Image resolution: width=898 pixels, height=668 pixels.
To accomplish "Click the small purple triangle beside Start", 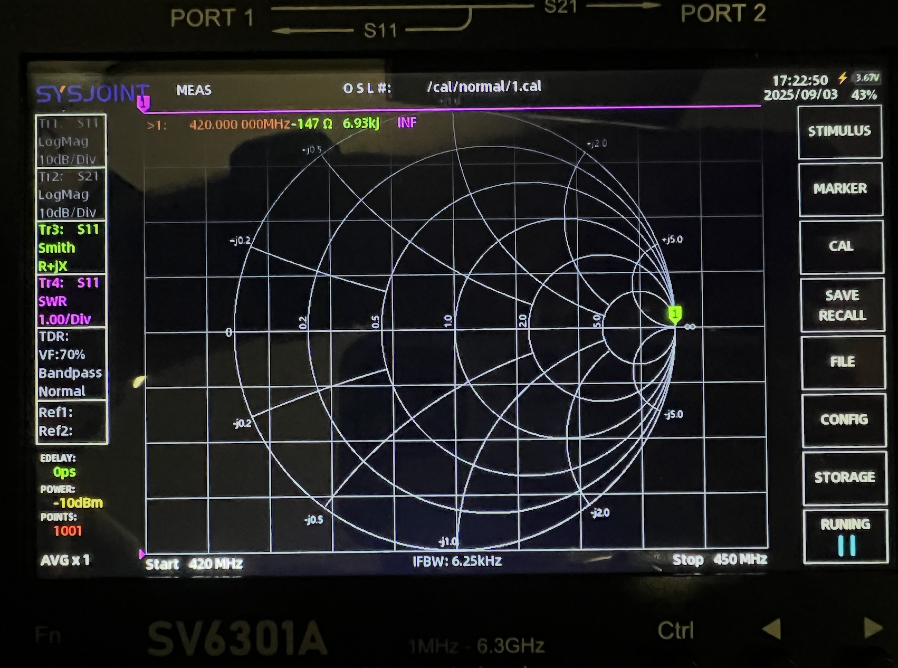I will coord(142,553).
